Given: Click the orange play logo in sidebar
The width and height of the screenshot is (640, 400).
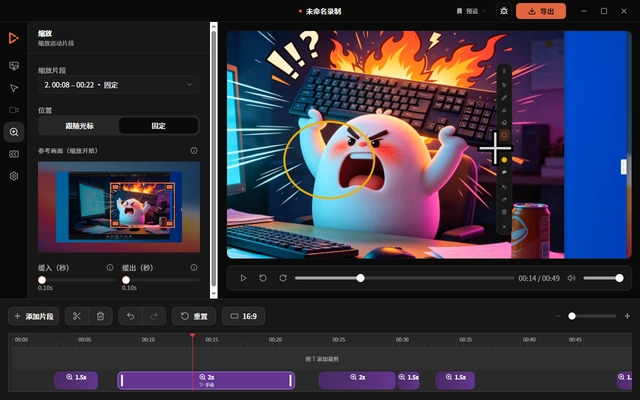Looking at the screenshot, I should click(x=13, y=38).
